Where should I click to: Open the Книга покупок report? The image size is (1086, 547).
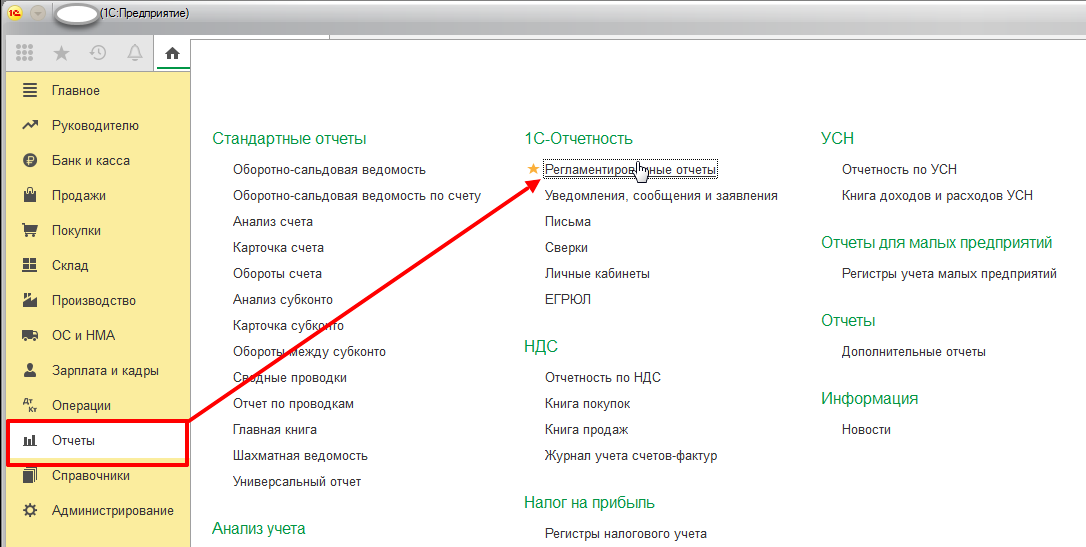(587, 404)
